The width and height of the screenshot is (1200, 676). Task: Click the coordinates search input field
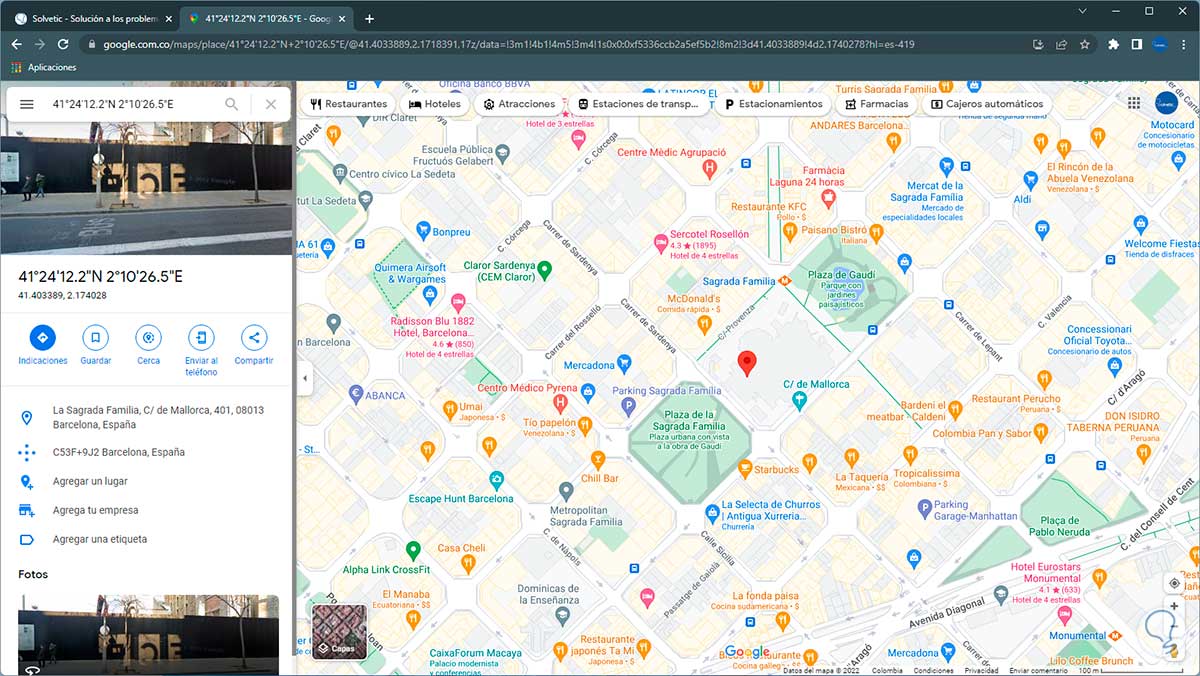132,104
